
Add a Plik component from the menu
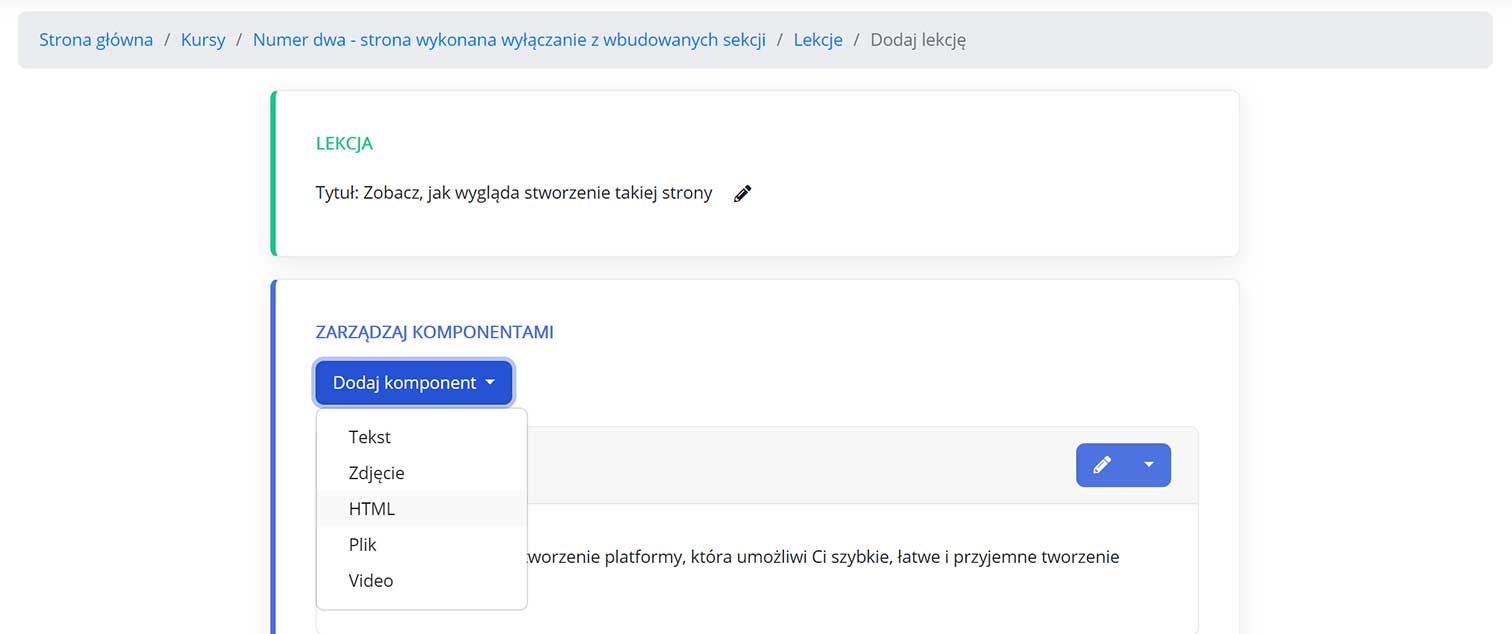click(362, 545)
